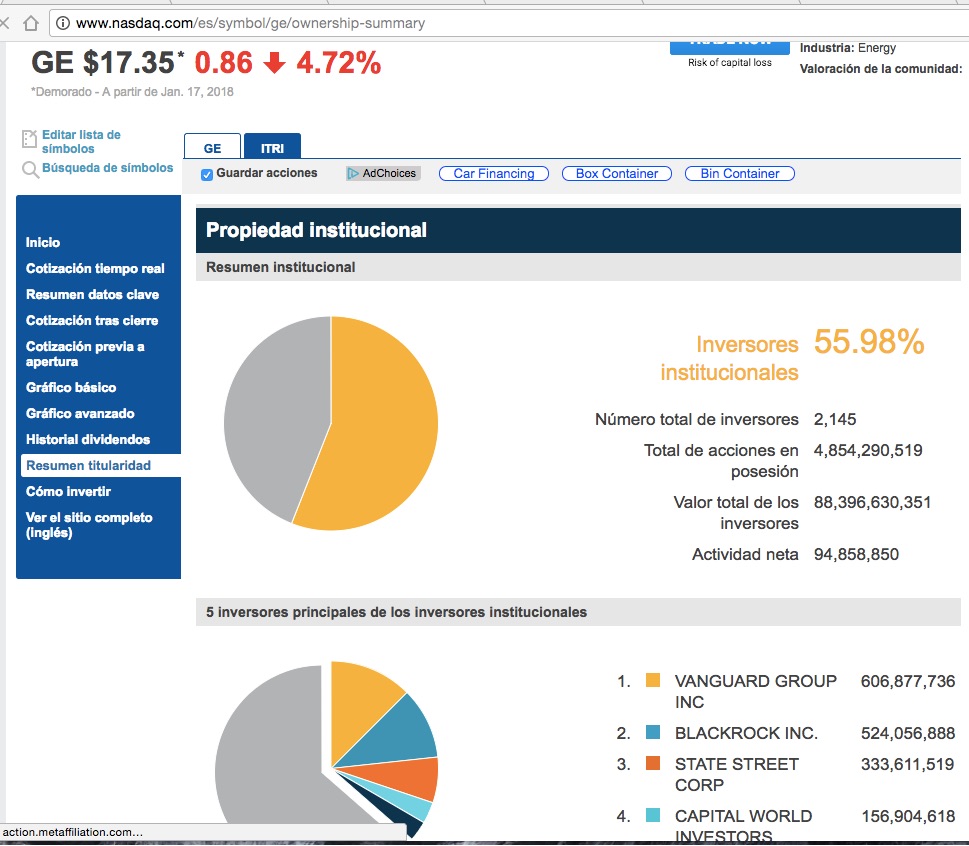This screenshot has width=969, height=846.
Task: Click the BlackRock blue legend swatch
Action: pyautogui.click(x=653, y=733)
